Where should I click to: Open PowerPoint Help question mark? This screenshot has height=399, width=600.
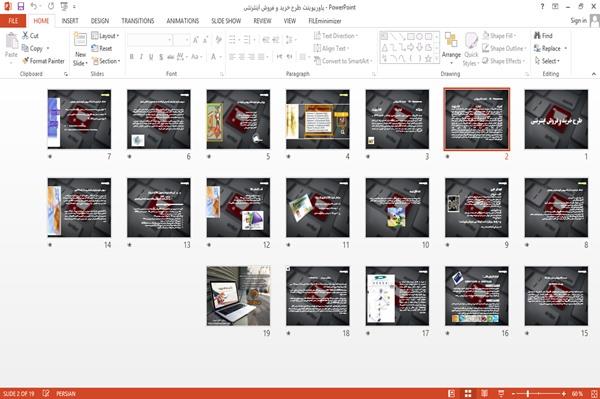pyautogui.click(x=542, y=7)
